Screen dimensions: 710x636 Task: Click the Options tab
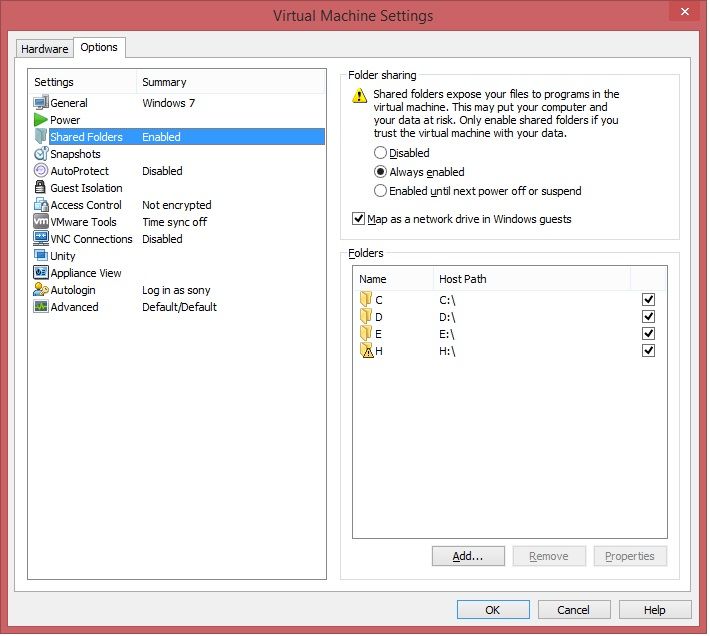click(x=99, y=47)
